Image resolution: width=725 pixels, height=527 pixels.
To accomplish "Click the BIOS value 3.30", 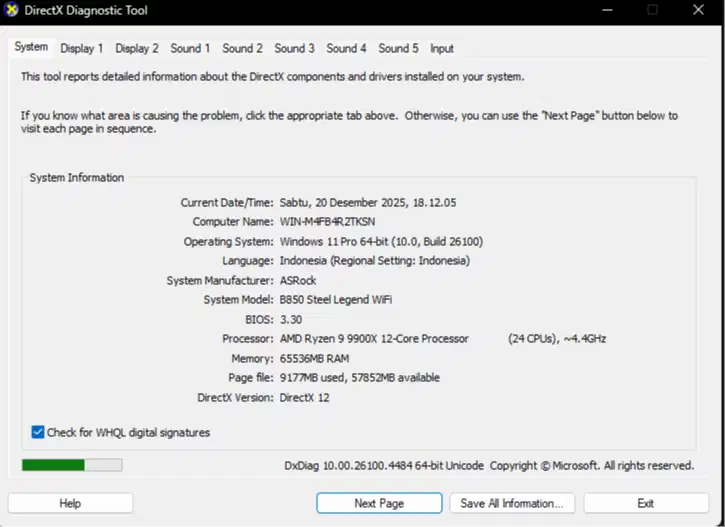I will 291,319.
